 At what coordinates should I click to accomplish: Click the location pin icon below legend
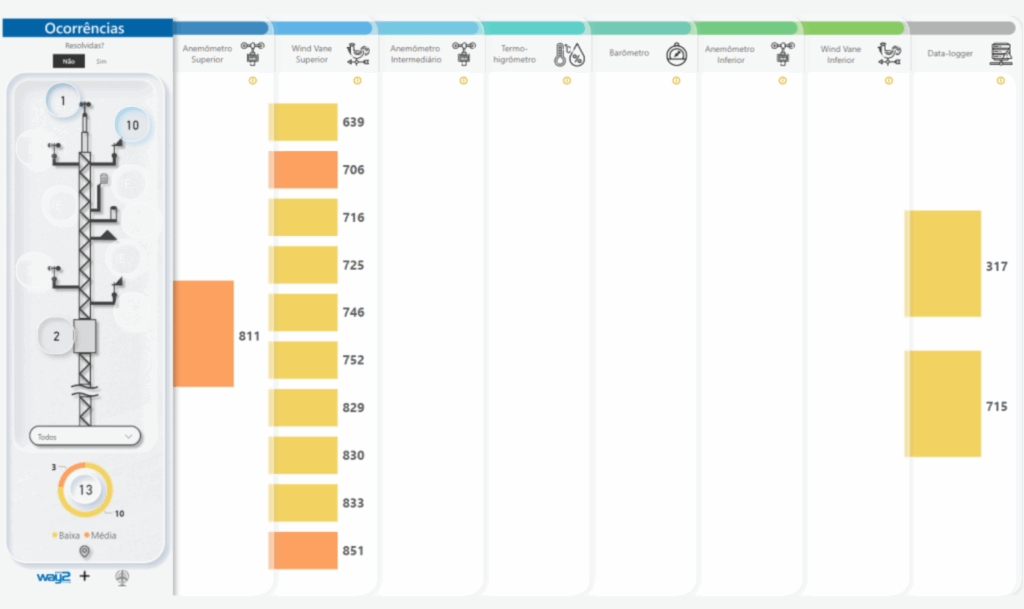(x=84, y=551)
